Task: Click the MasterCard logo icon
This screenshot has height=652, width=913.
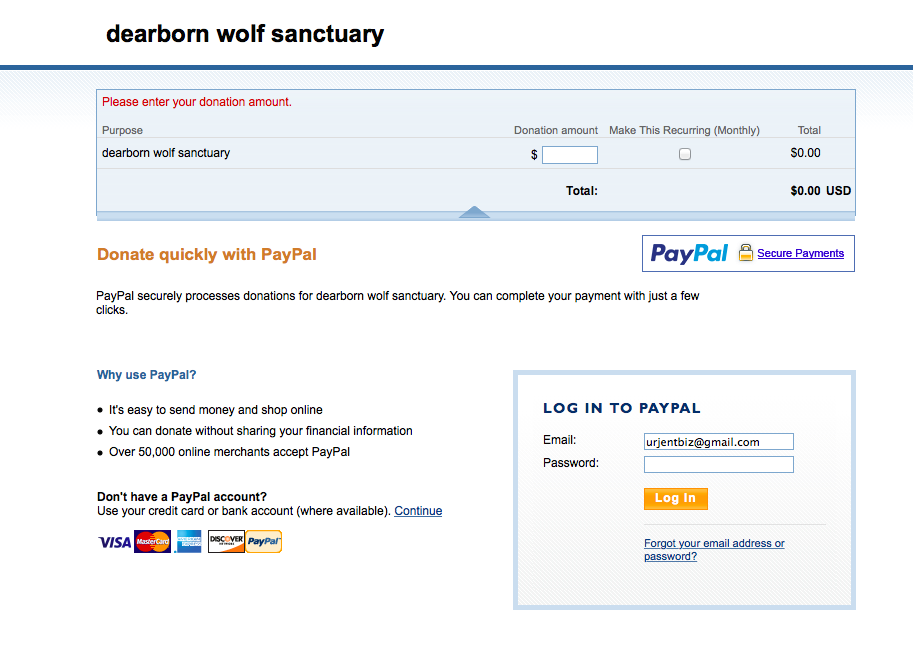Action: click(x=152, y=542)
